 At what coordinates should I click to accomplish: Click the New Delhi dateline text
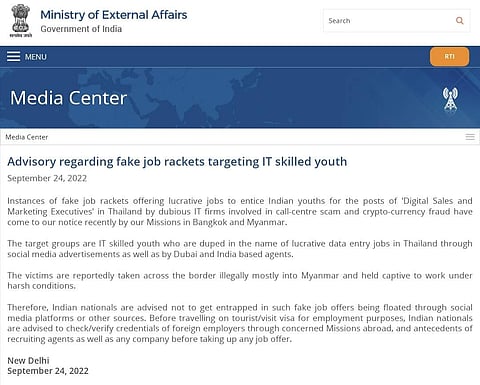28,360
